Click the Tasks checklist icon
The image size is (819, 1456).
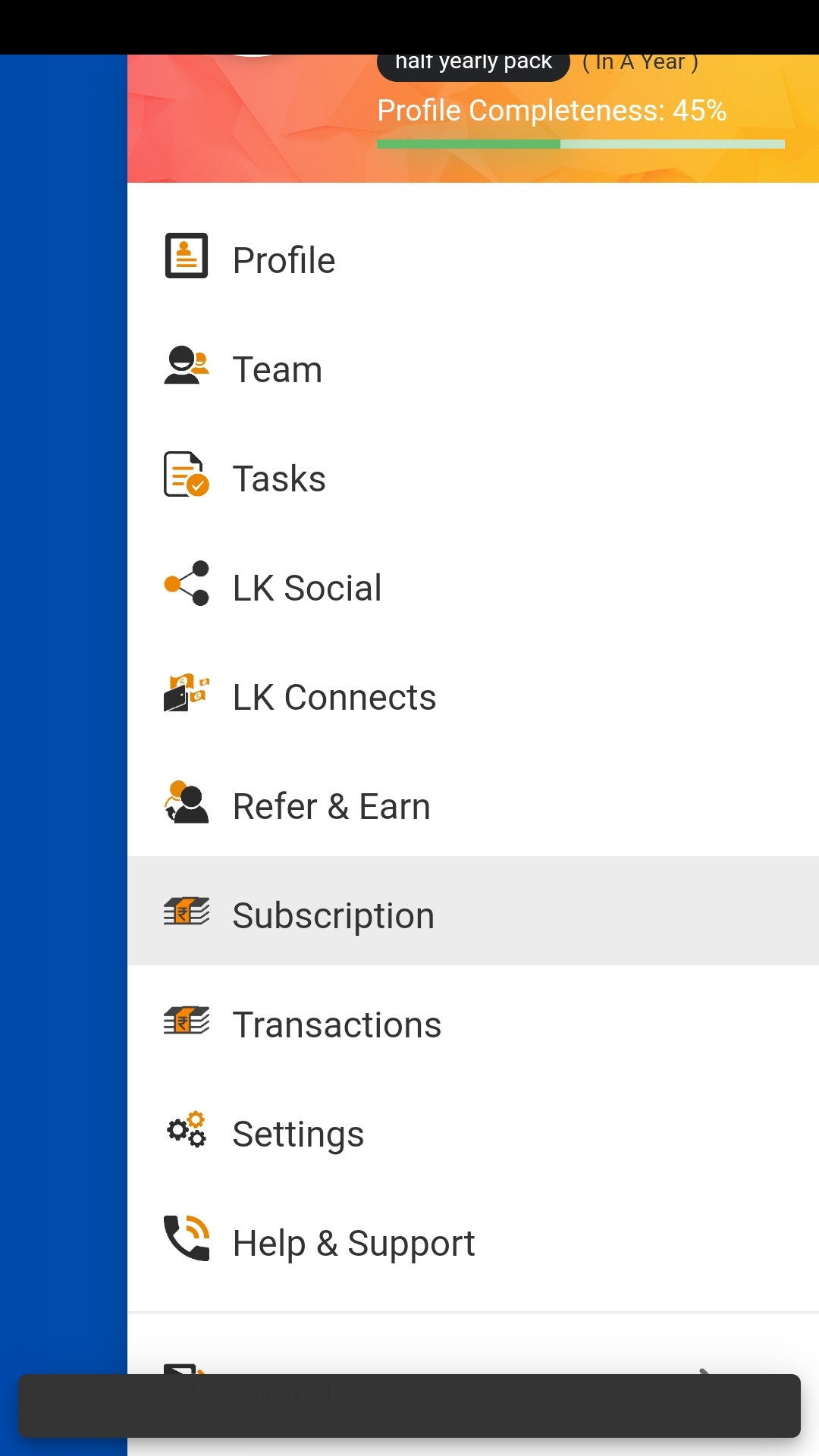point(187,475)
